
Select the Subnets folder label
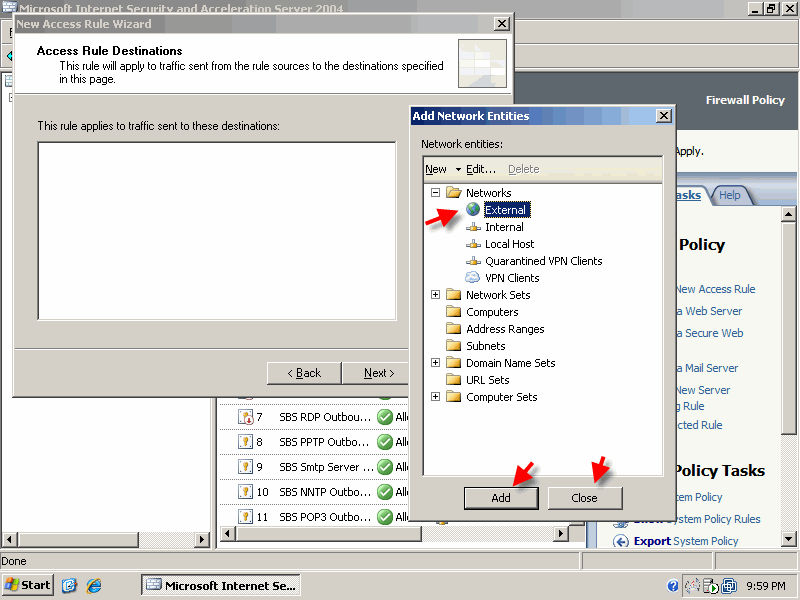485,345
